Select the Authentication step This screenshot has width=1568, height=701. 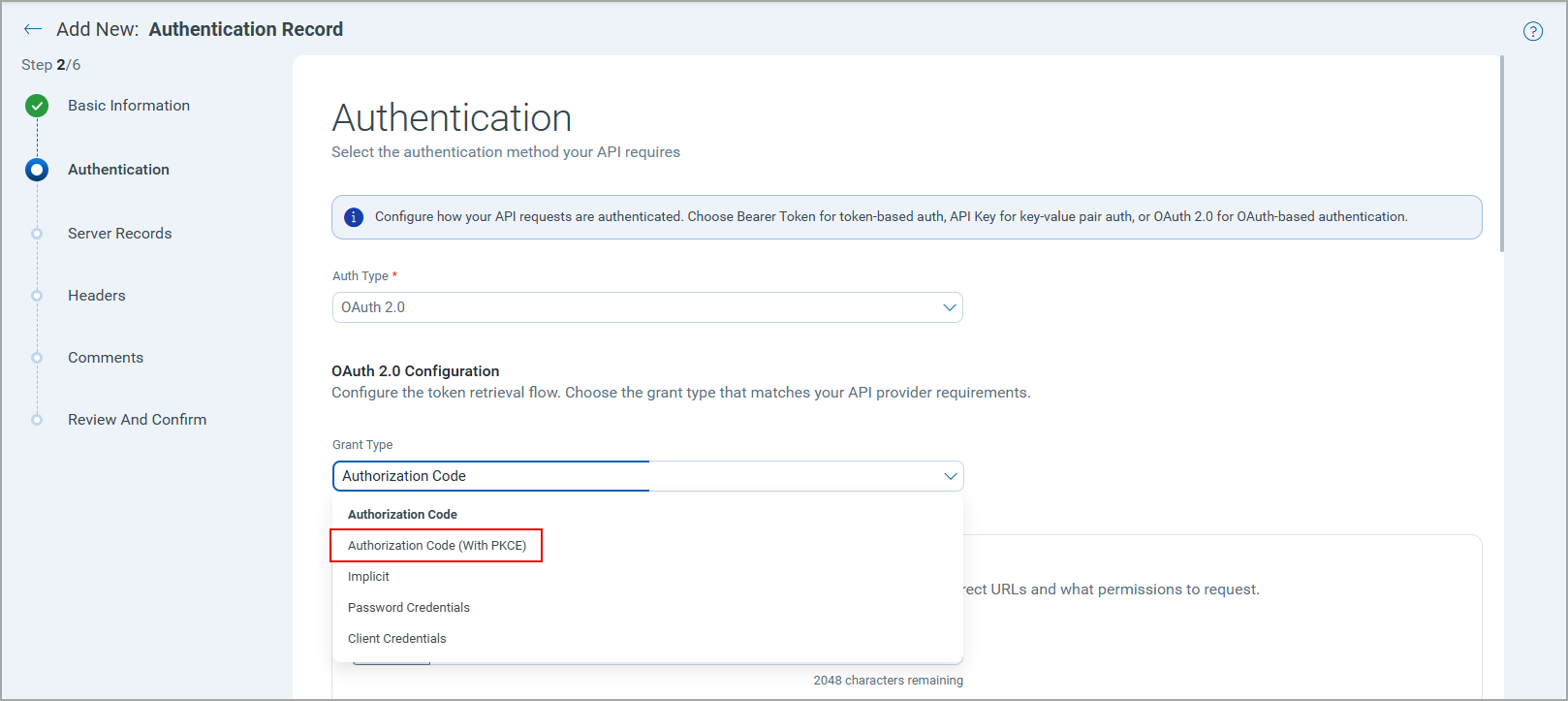pos(118,170)
